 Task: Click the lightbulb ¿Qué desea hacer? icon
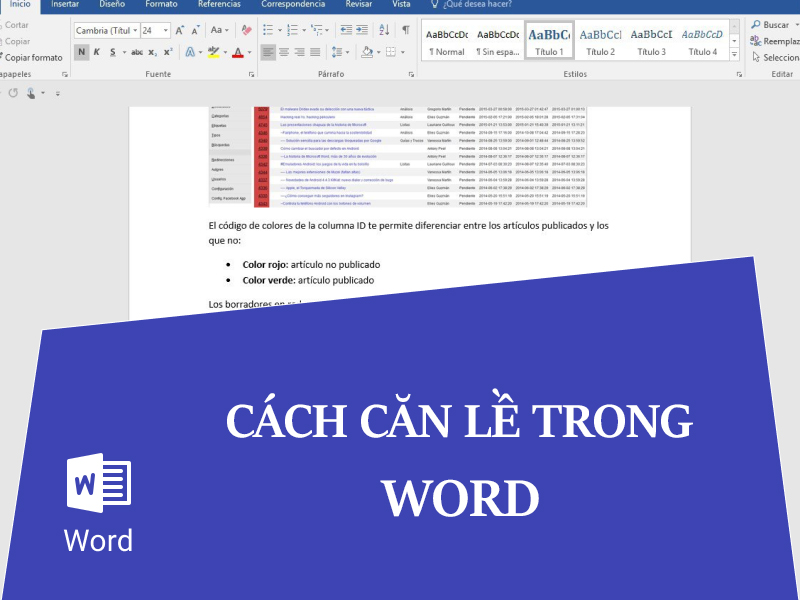(x=435, y=4)
